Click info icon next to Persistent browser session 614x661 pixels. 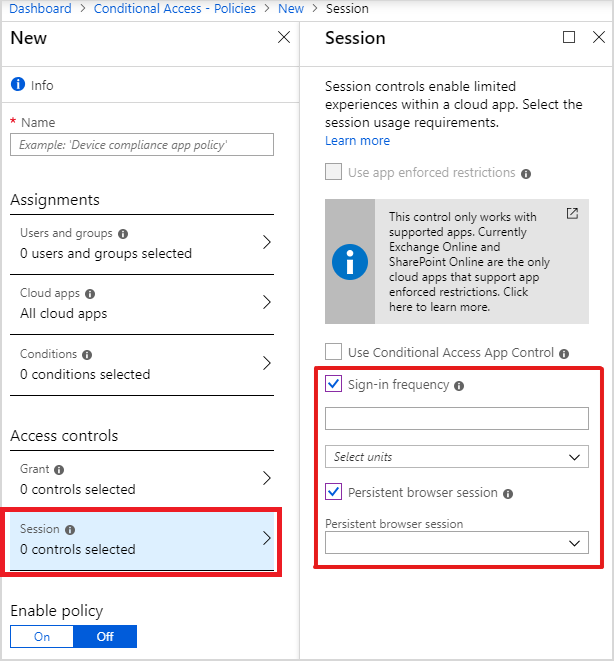pyautogui.click(x=508, y=493)
